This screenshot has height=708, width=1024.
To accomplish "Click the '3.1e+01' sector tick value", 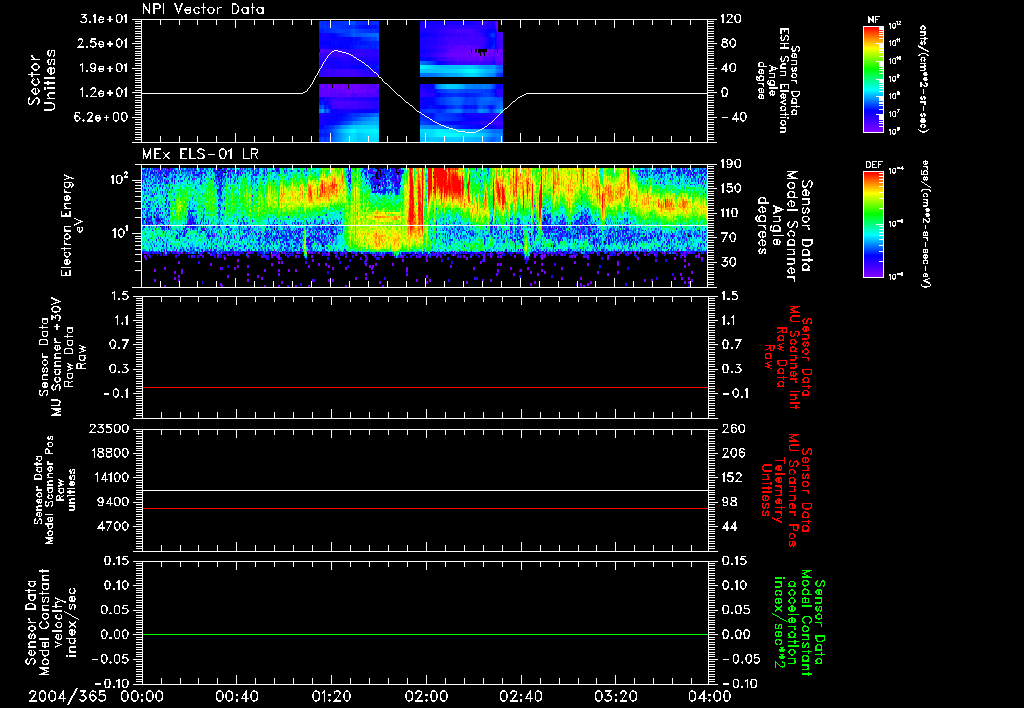I will coord(104,19).
